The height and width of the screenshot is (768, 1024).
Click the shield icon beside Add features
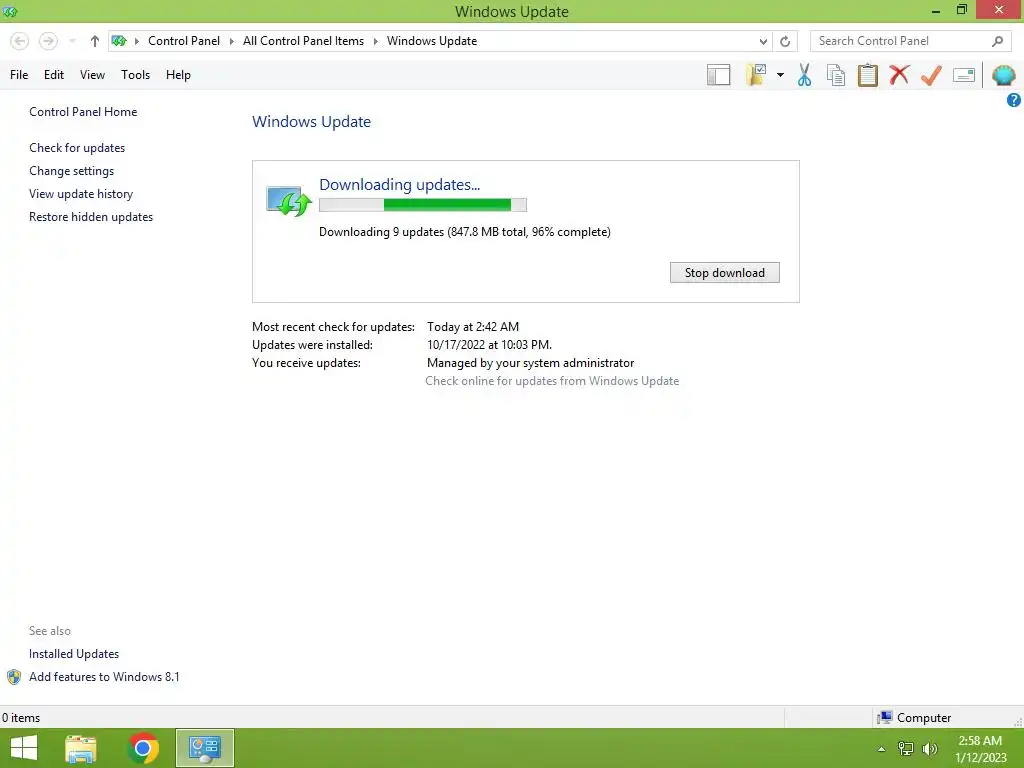coord(14,677)
